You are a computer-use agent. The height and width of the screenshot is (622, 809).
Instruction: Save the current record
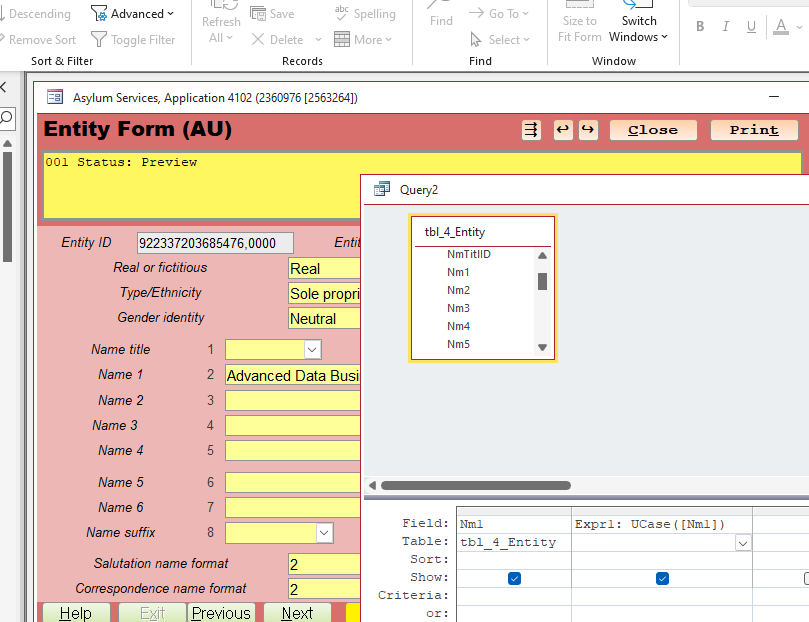tap(272, 14)
